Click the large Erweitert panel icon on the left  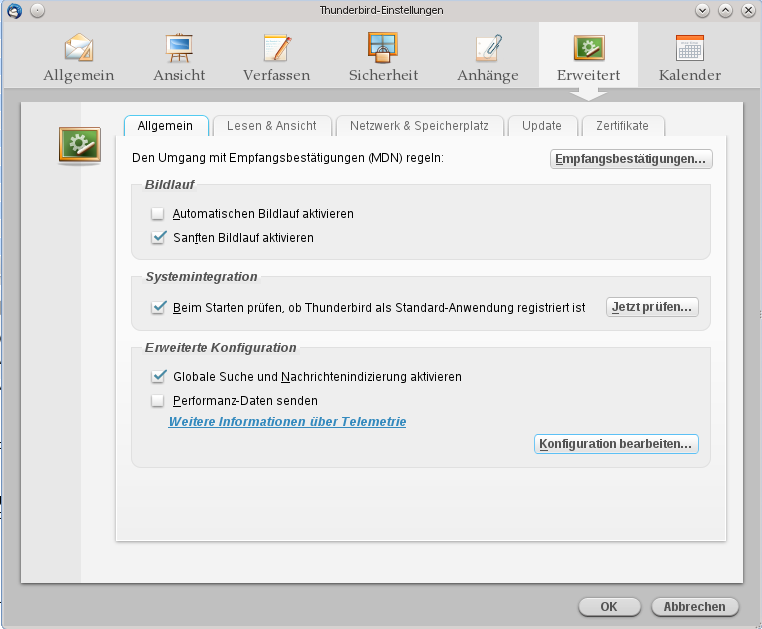(x=80, y=145)
